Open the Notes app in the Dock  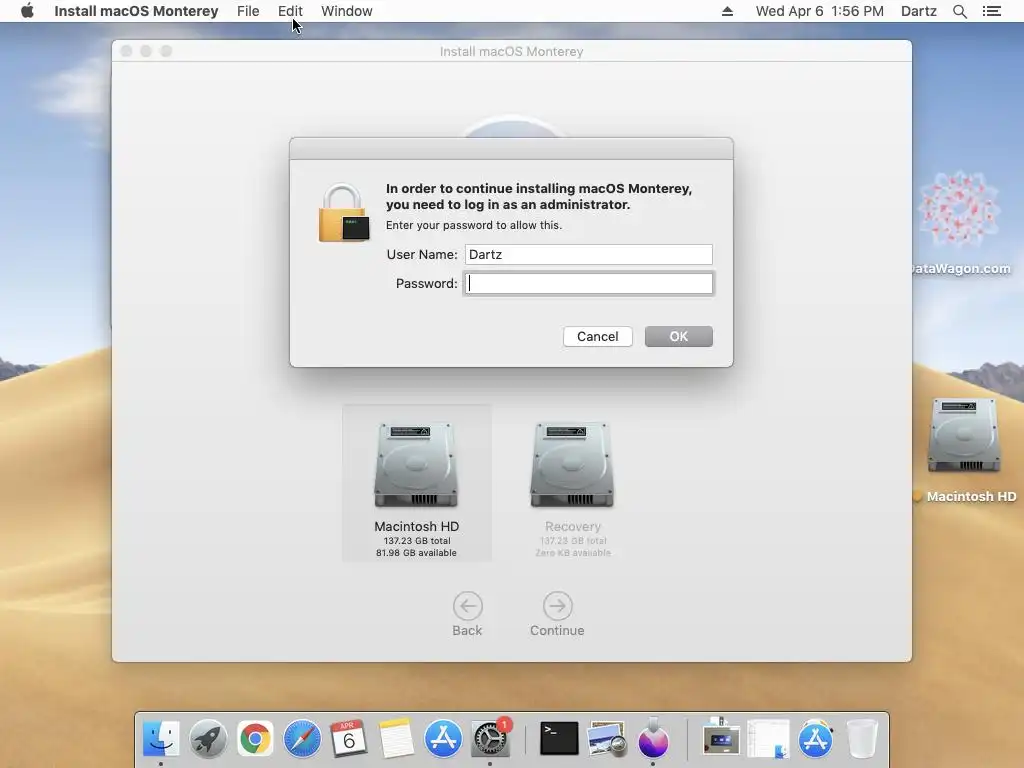tap(396, 739)
